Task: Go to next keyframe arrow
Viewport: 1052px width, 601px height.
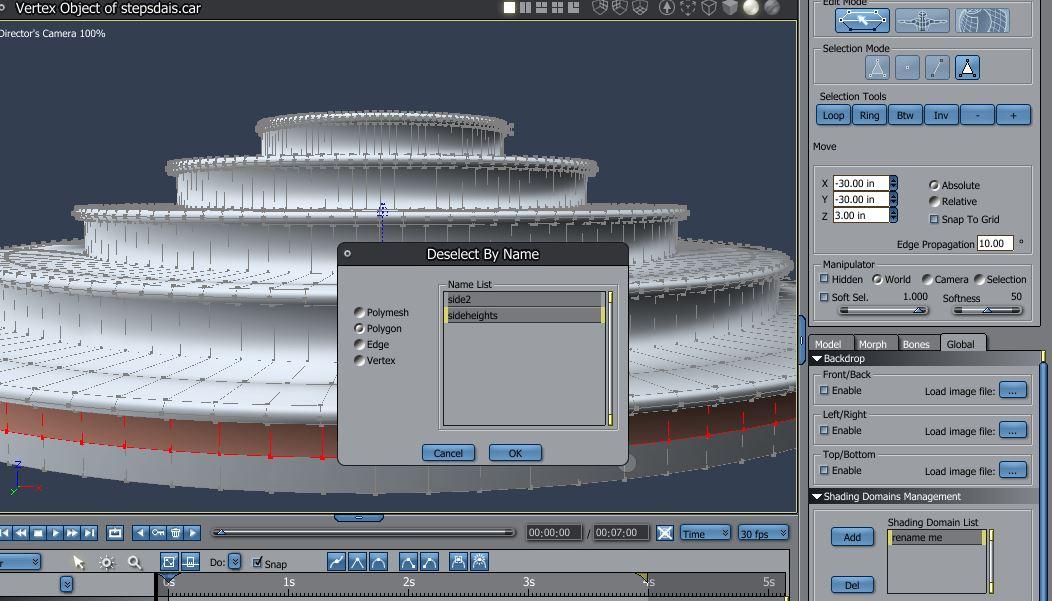Action: [x=193, y=533]
